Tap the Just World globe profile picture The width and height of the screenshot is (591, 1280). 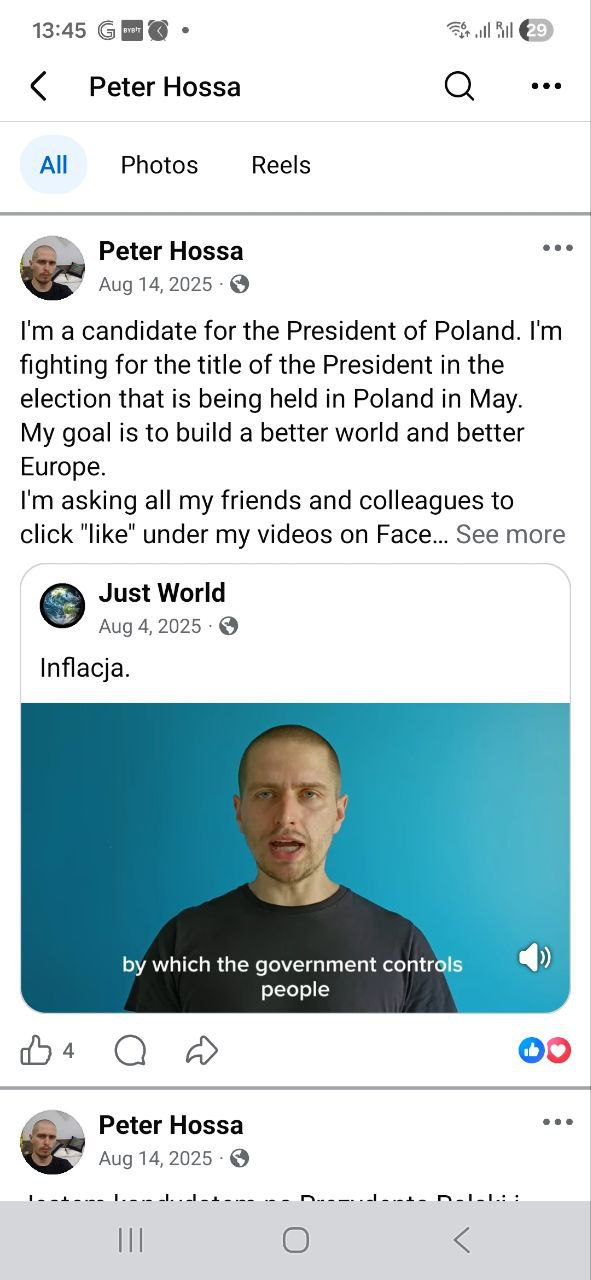(62, 606)
